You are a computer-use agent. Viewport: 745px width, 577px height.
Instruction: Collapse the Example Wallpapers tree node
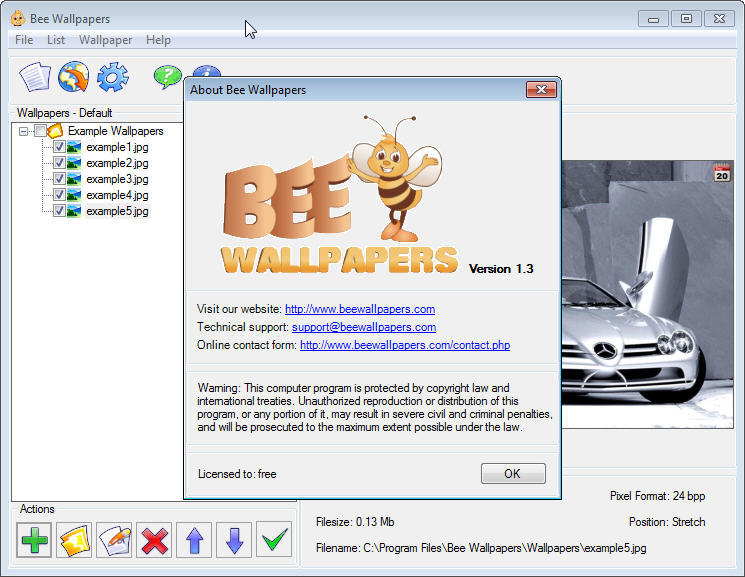pos(23,131)
